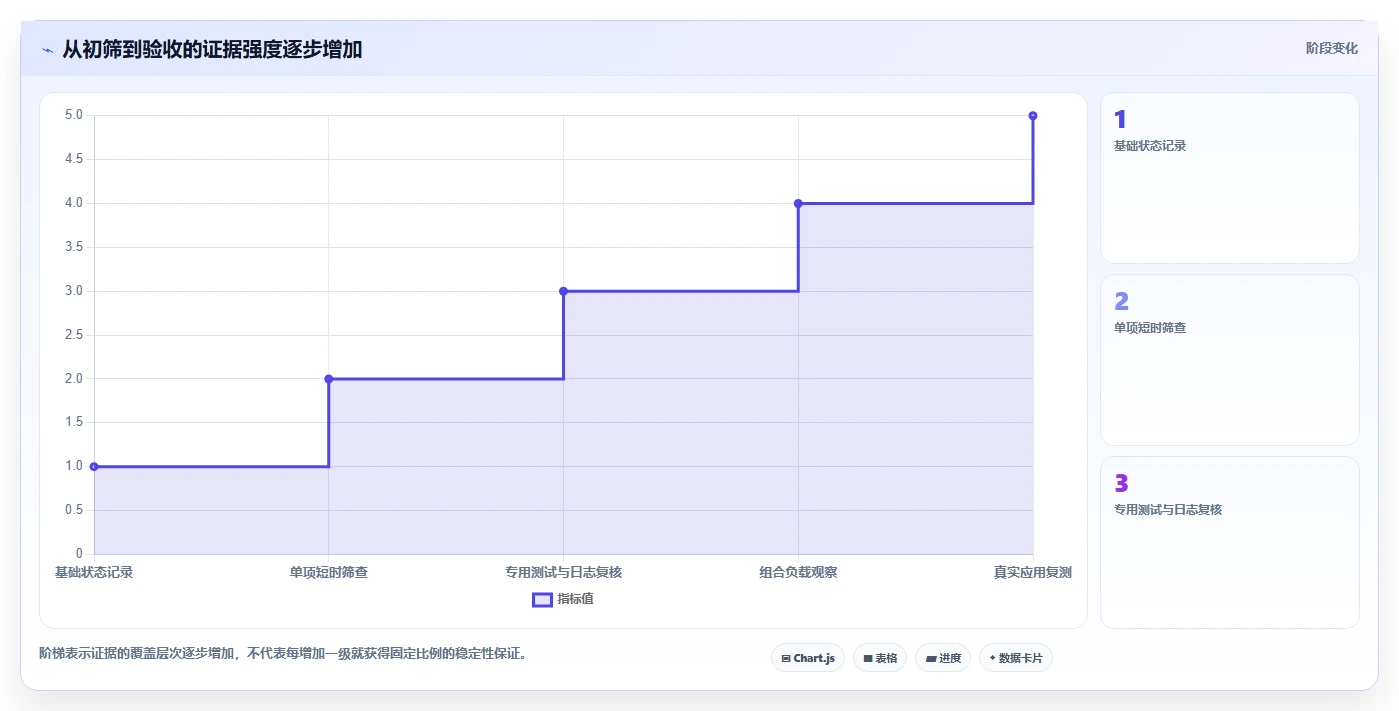Viewport: 1399px width, 711px height.
Task: Select card 1 基础状态记录
Action: click(x=1230, y=178)
